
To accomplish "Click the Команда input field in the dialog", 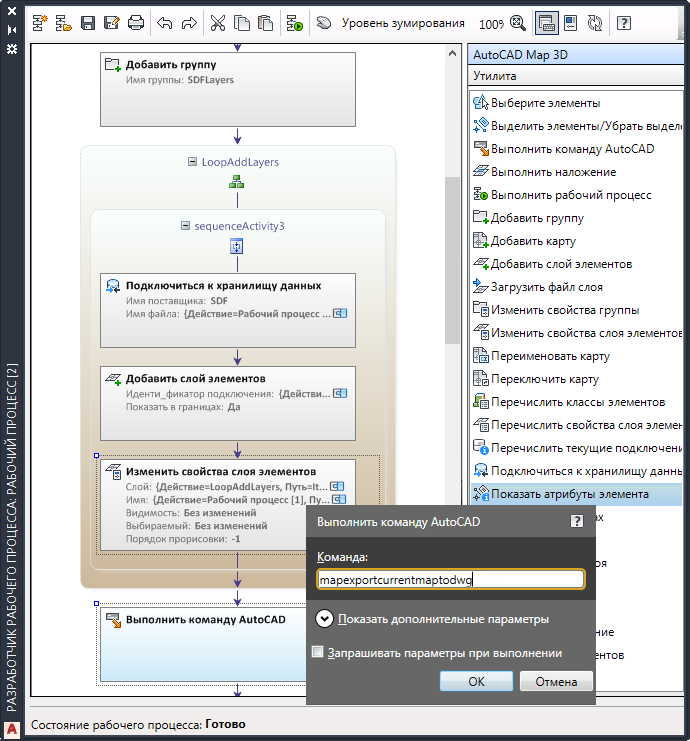I will [x=451, y=579].
